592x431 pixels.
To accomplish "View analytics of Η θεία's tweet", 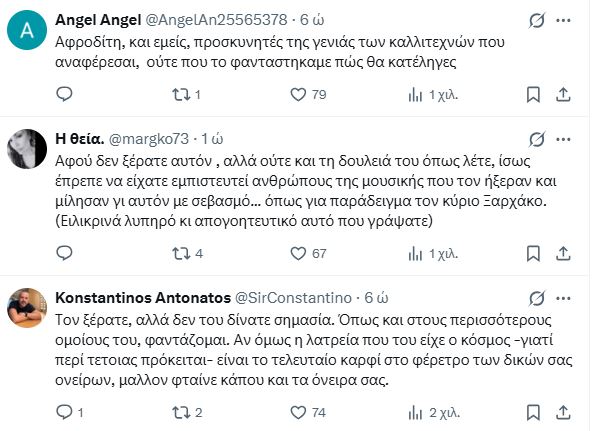I will (x=433, y=254).
